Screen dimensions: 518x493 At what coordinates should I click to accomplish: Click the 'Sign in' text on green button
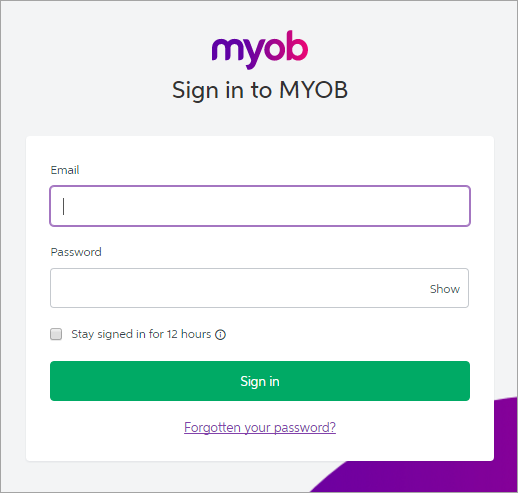pos(260,381)
